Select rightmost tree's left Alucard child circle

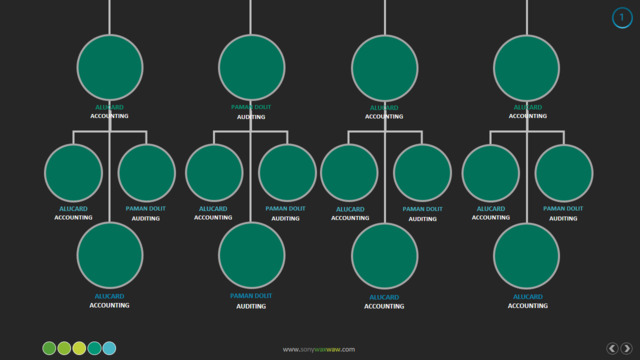pos(491,173)
